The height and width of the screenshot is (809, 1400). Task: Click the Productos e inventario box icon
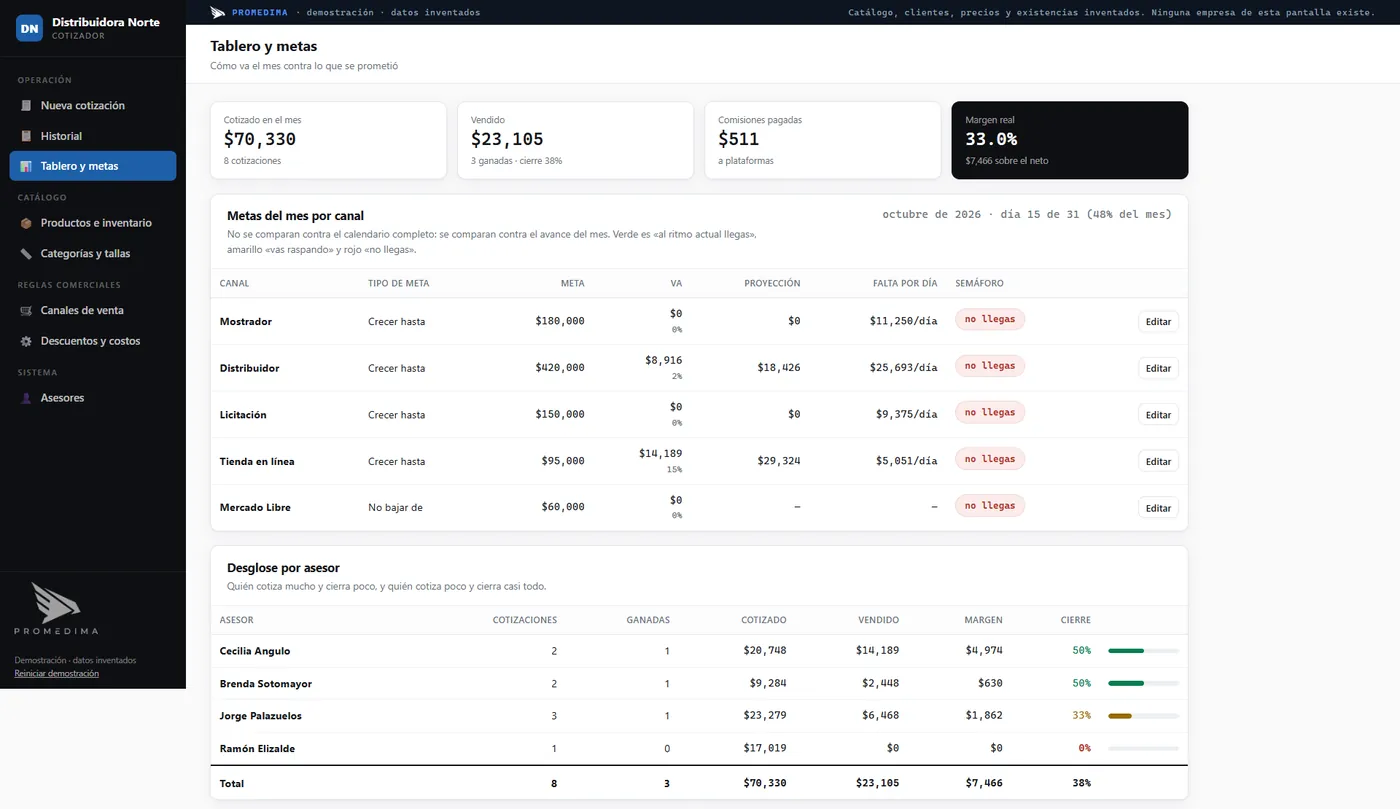[26, 223]
